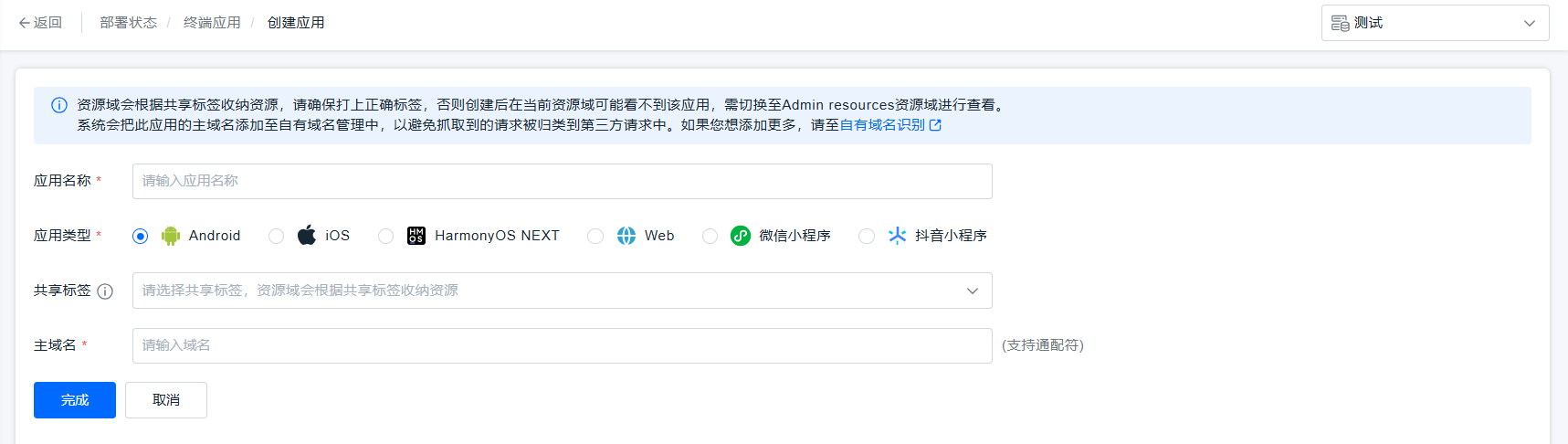Select the HarmonyOS NEXT radio button
The image size is (1568, 444).
pyautogui.click(x=385, y=237)
